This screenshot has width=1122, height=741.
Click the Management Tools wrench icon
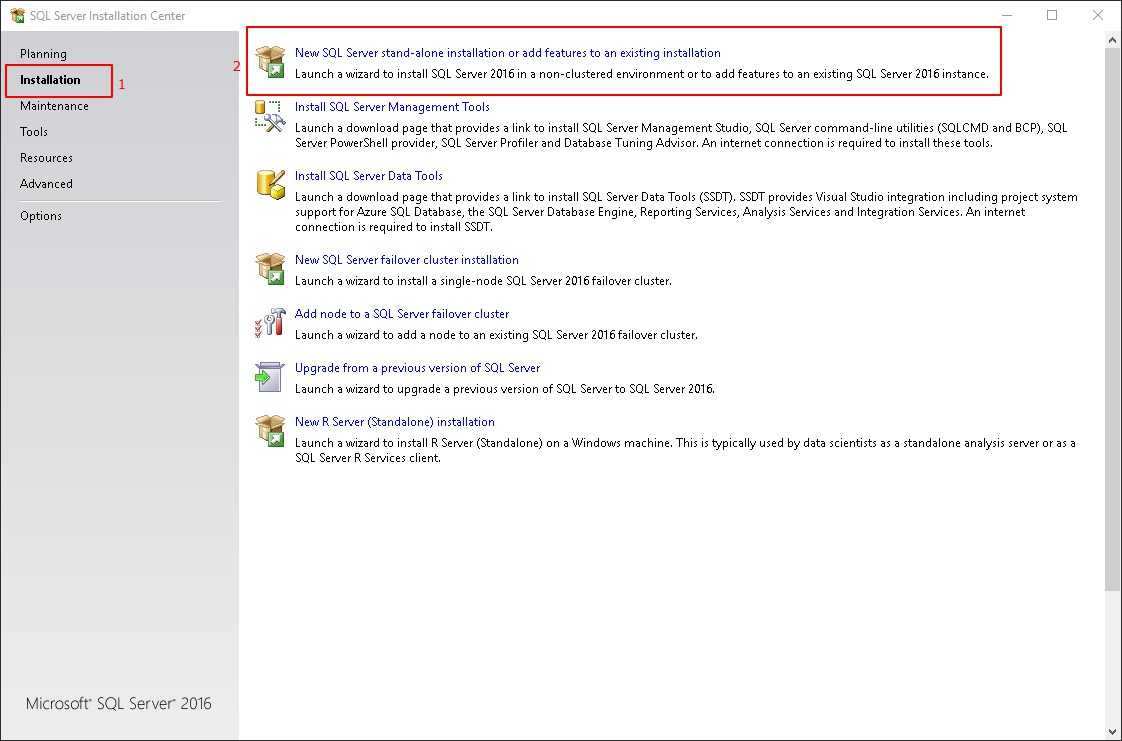pos(270,117)
